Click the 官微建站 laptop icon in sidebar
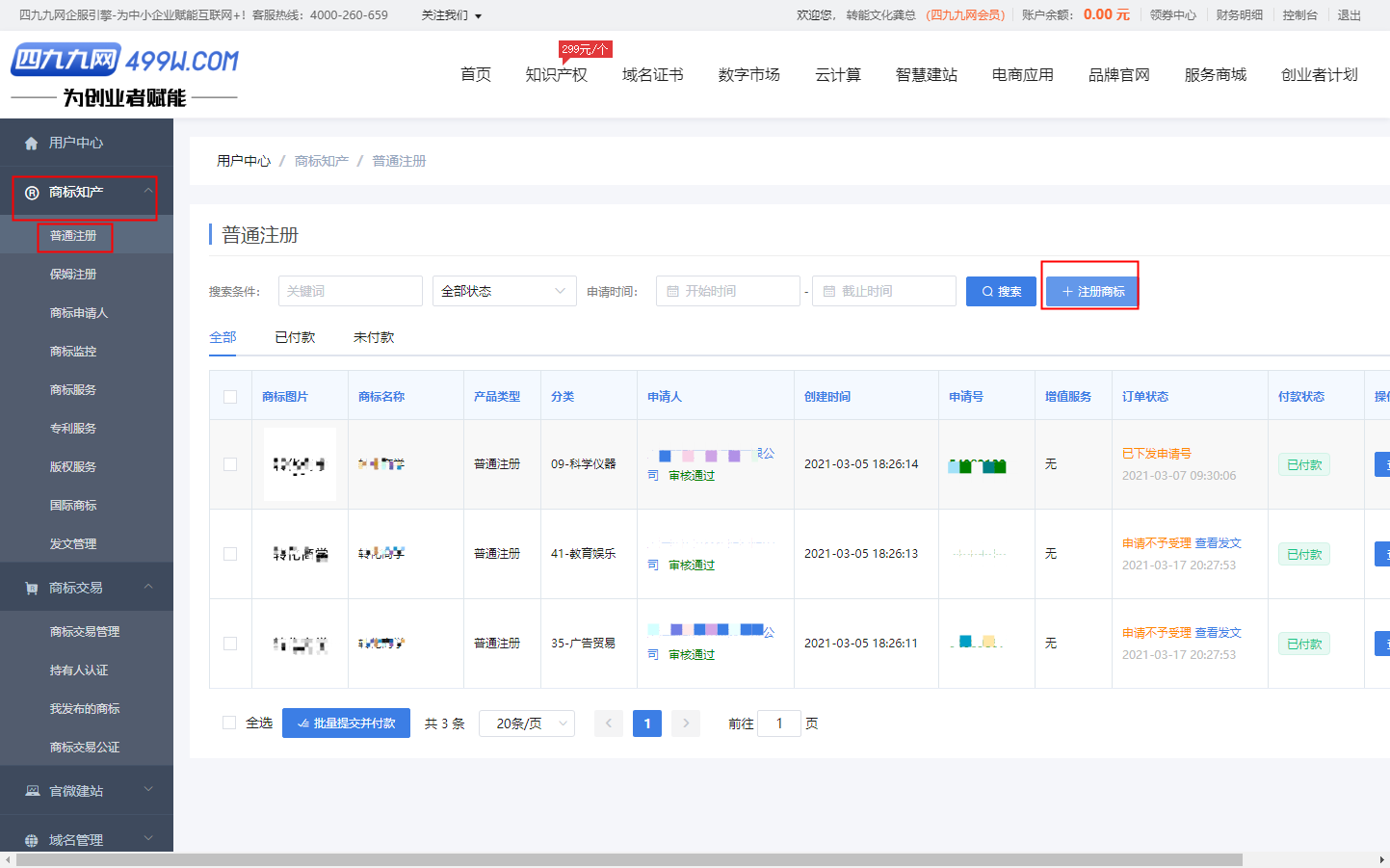 32,792
